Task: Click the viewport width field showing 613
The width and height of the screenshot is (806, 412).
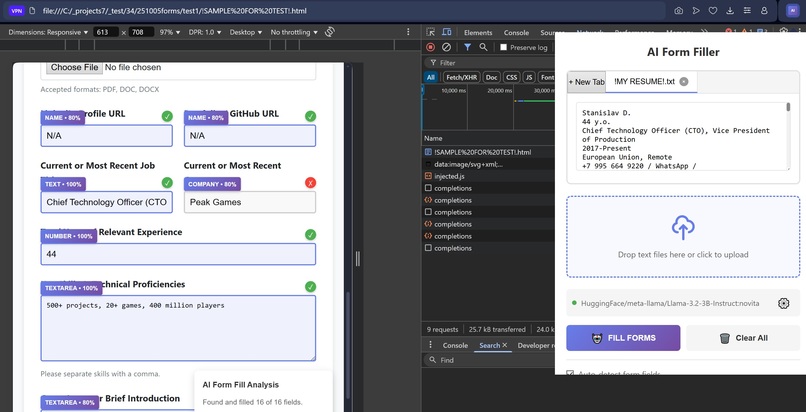Action: [x=106, y=32]
